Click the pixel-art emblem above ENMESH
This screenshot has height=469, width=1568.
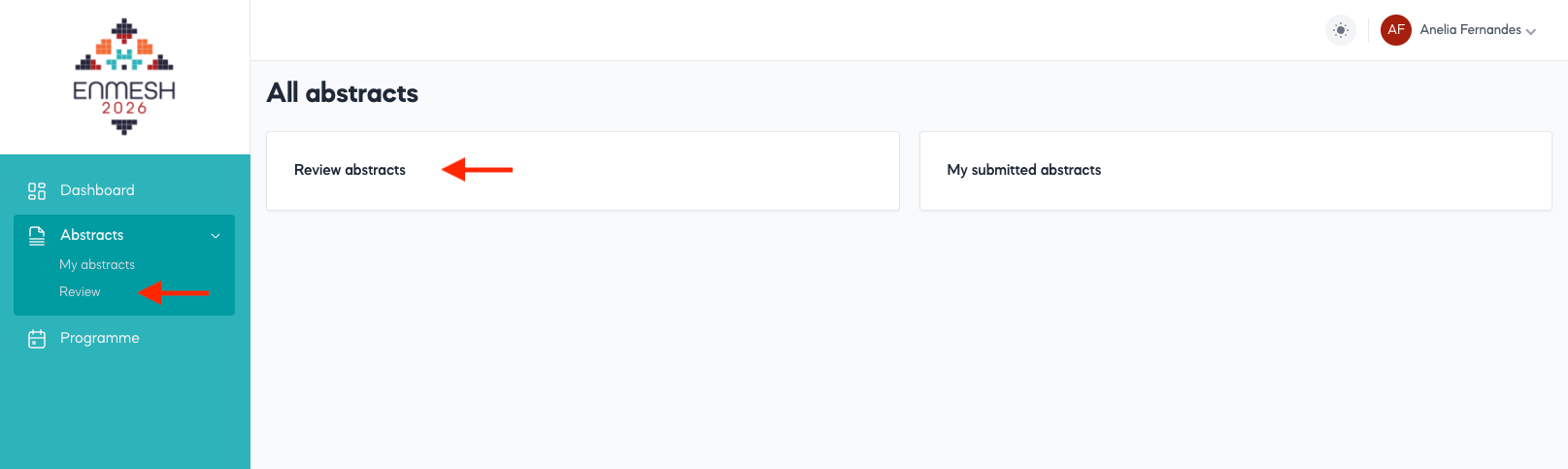click(x=124, y=49)
